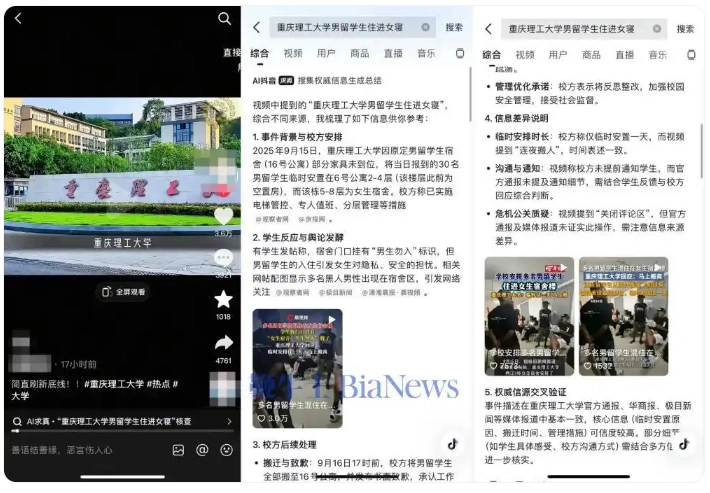Go back using the arrow on video screen

[x=18, y=19]
